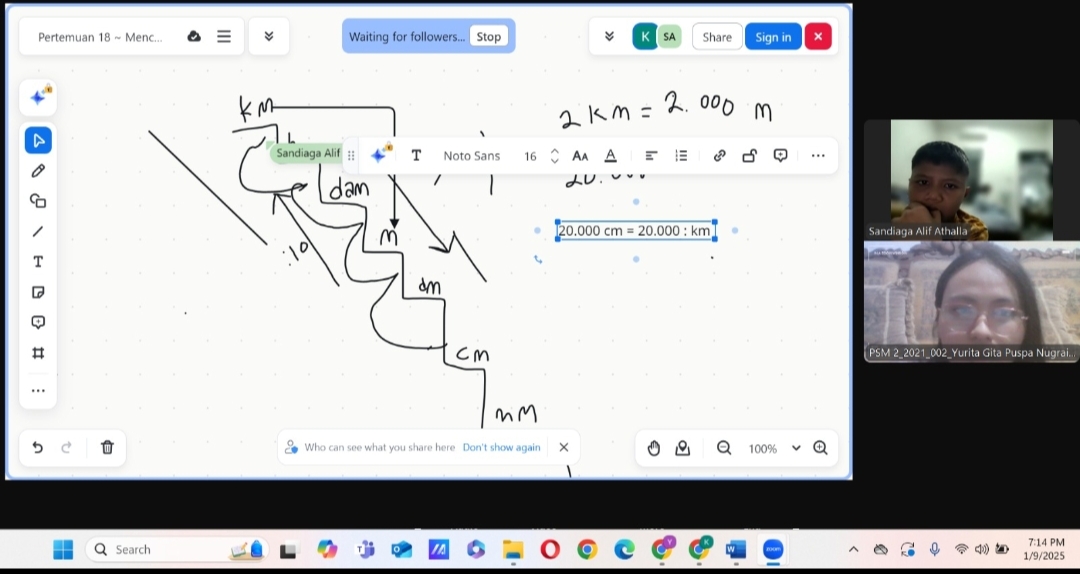Viewport: 1080px width, 574px height.
Task: Open the hamburger menu beside board title
Action: pyautogui.click(x=224, y=37)
